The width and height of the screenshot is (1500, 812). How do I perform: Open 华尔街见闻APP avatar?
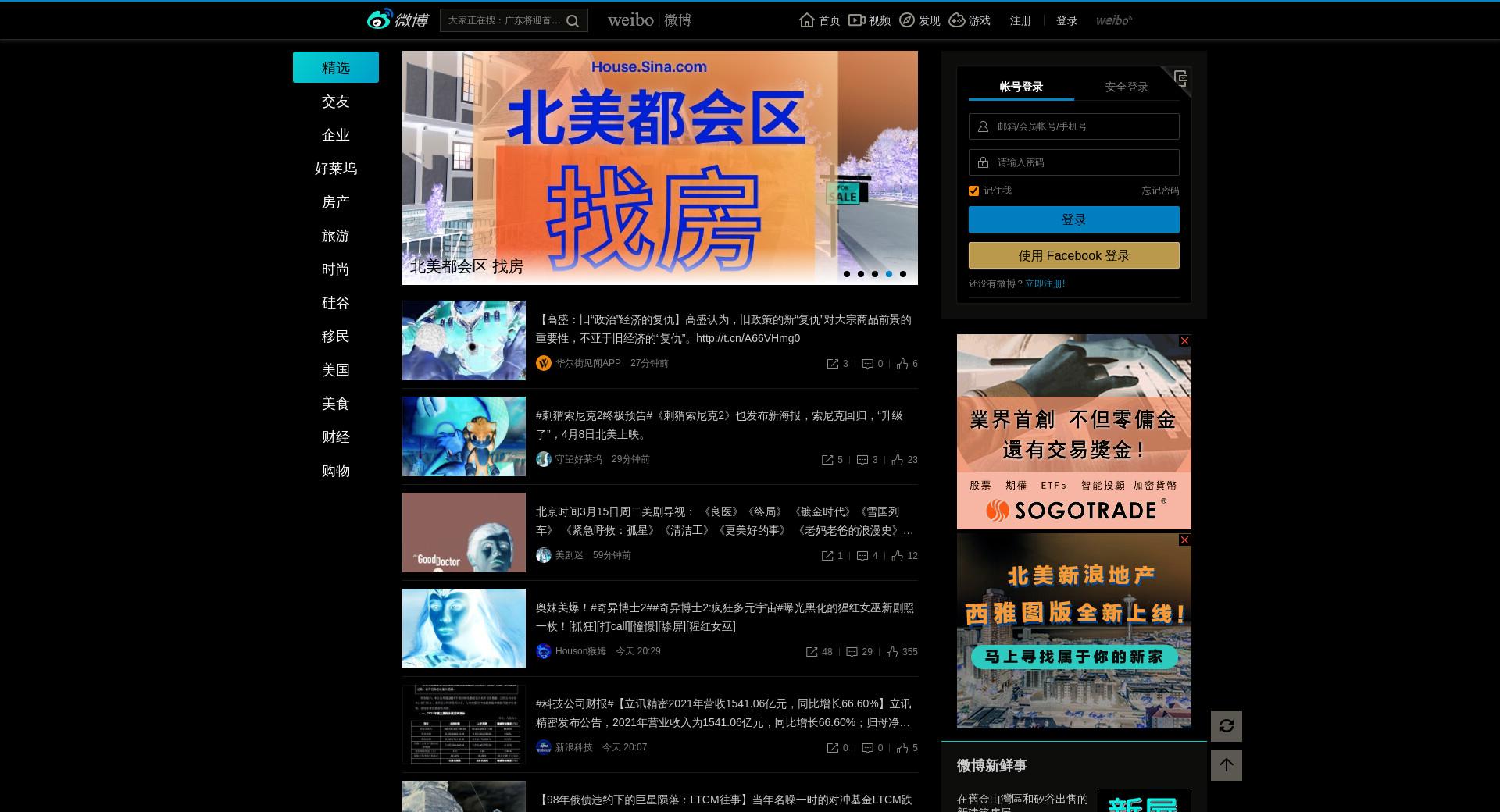[x=544, y=363]
